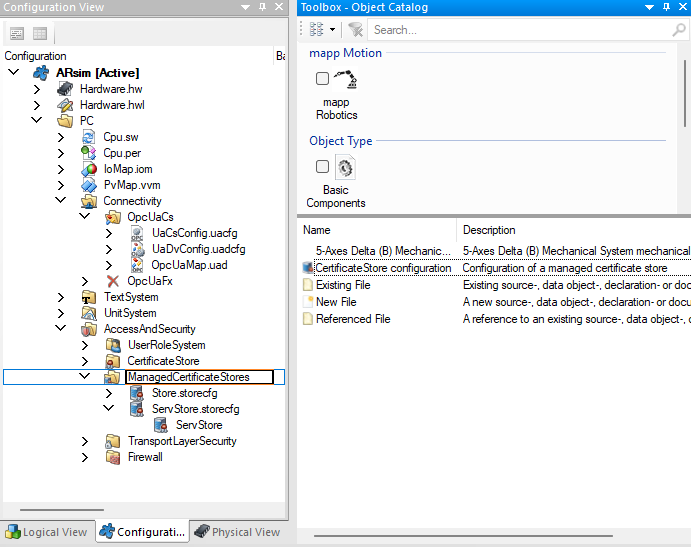
Task: Click the ARsim configuration icon
Action: pyautogui.click(x=41, y=73)
